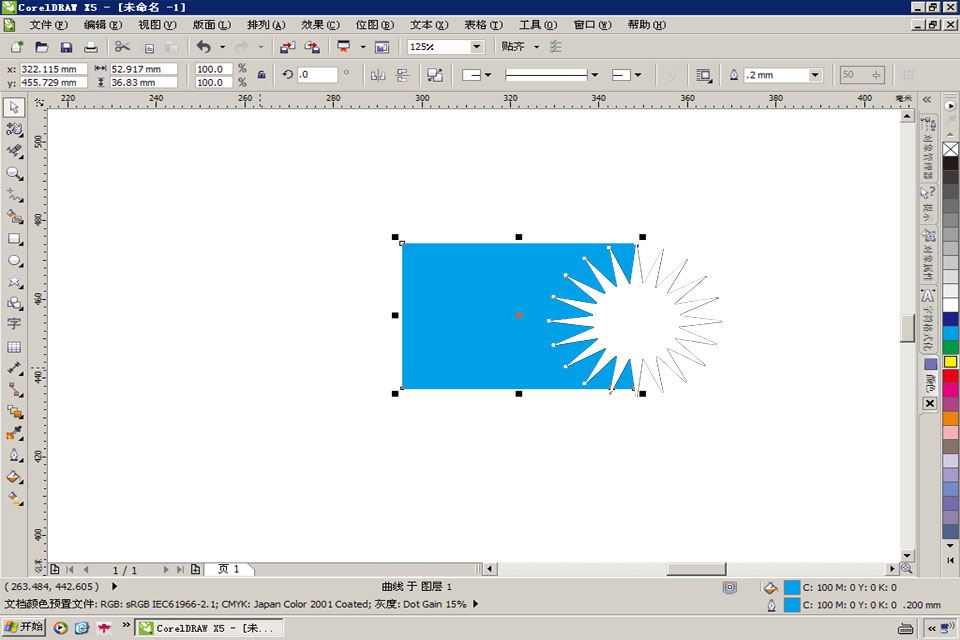Select the Shape tool
Screen dimensions: 960x640
click(14, 129)
